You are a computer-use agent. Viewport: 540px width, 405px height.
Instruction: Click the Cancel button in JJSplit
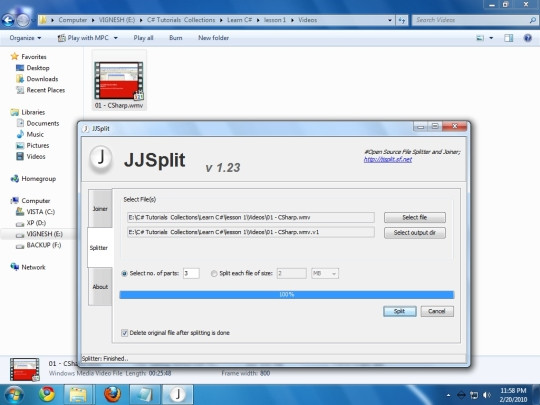pos(437,311)
